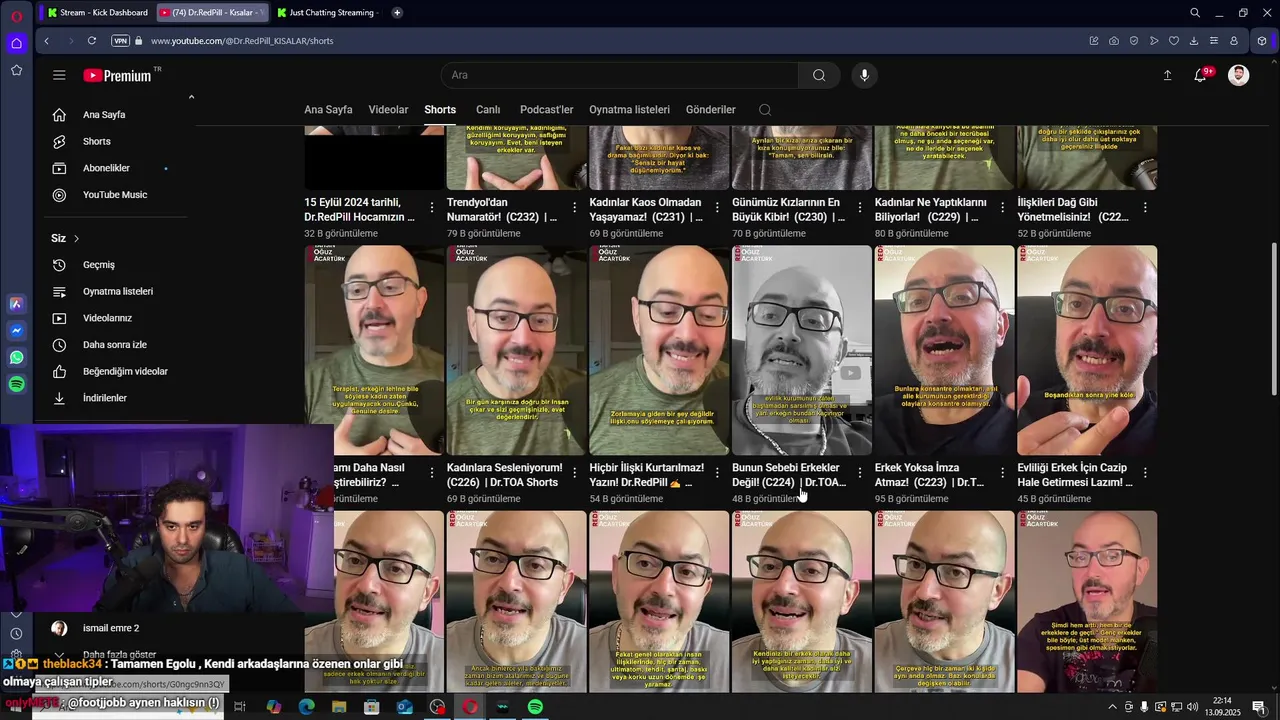Open Oynatma listeleri in sidebar

[118, 291]
